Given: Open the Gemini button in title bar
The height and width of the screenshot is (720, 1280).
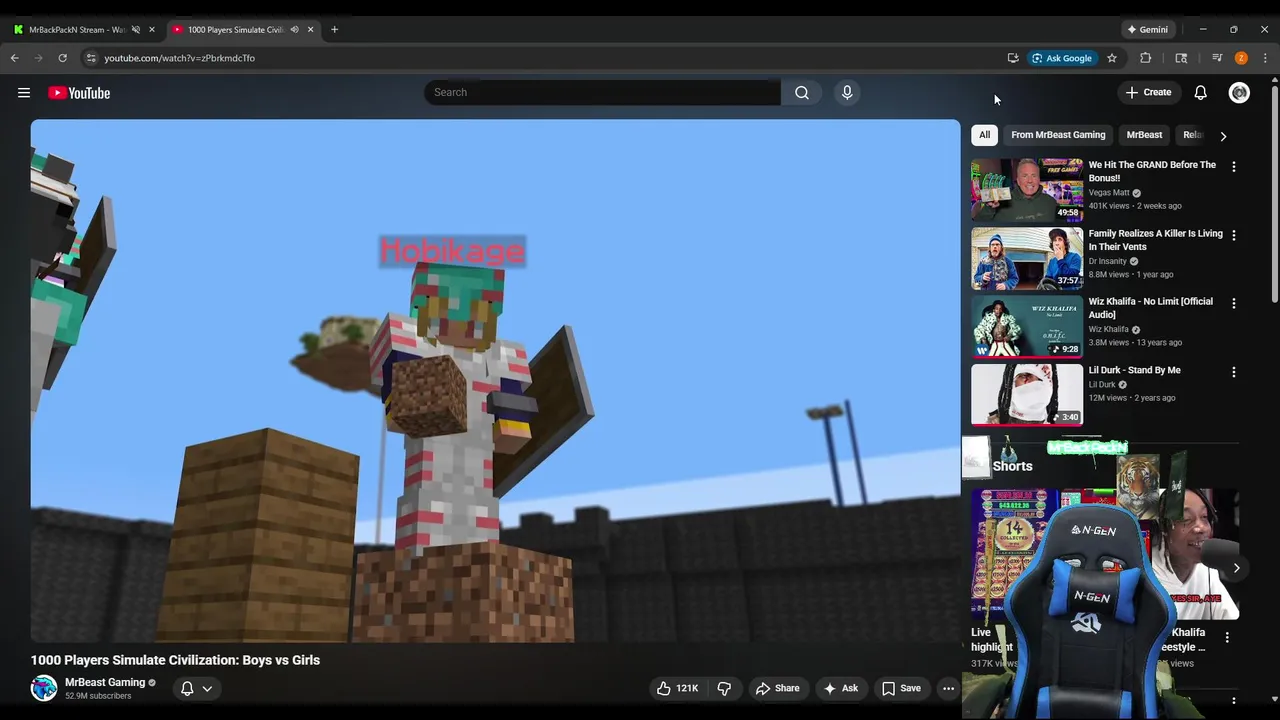Looking at the screenshot, I should tap(1147, 29).
